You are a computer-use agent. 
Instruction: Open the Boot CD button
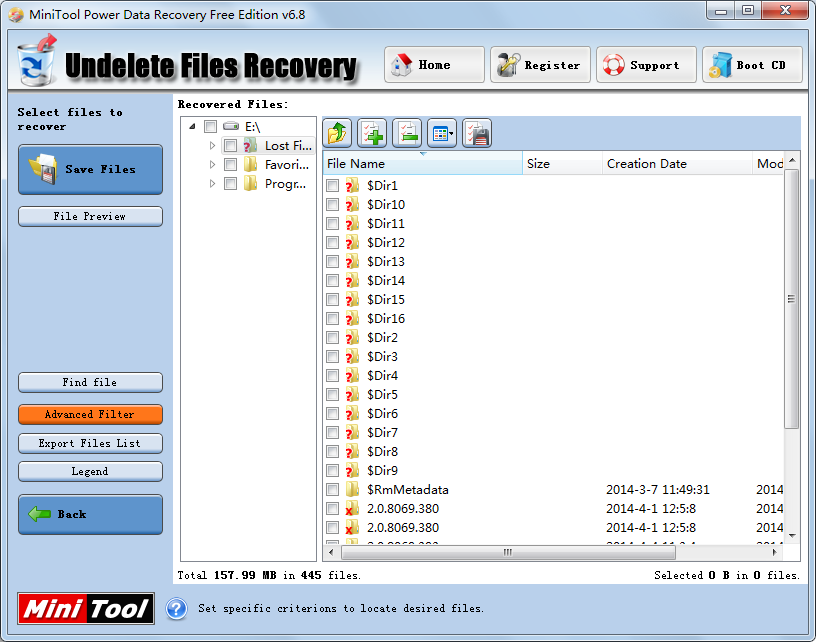(x=753, y=65)
